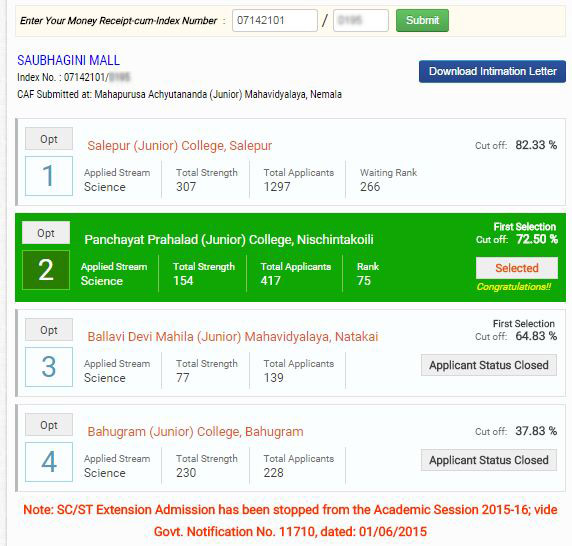Click Applicant Status Closed for Bahugram College
Viewport: 572px width, 546px height.
(x=489, y=460)
